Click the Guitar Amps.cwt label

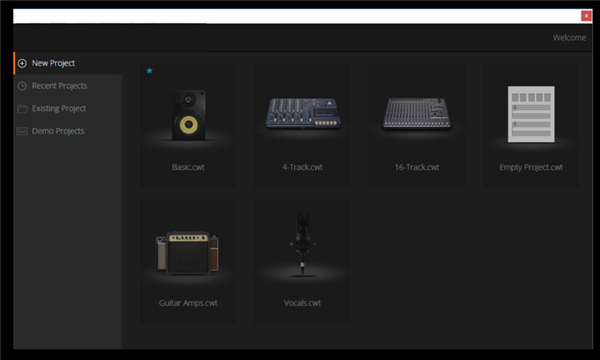(x=188, y=303)
